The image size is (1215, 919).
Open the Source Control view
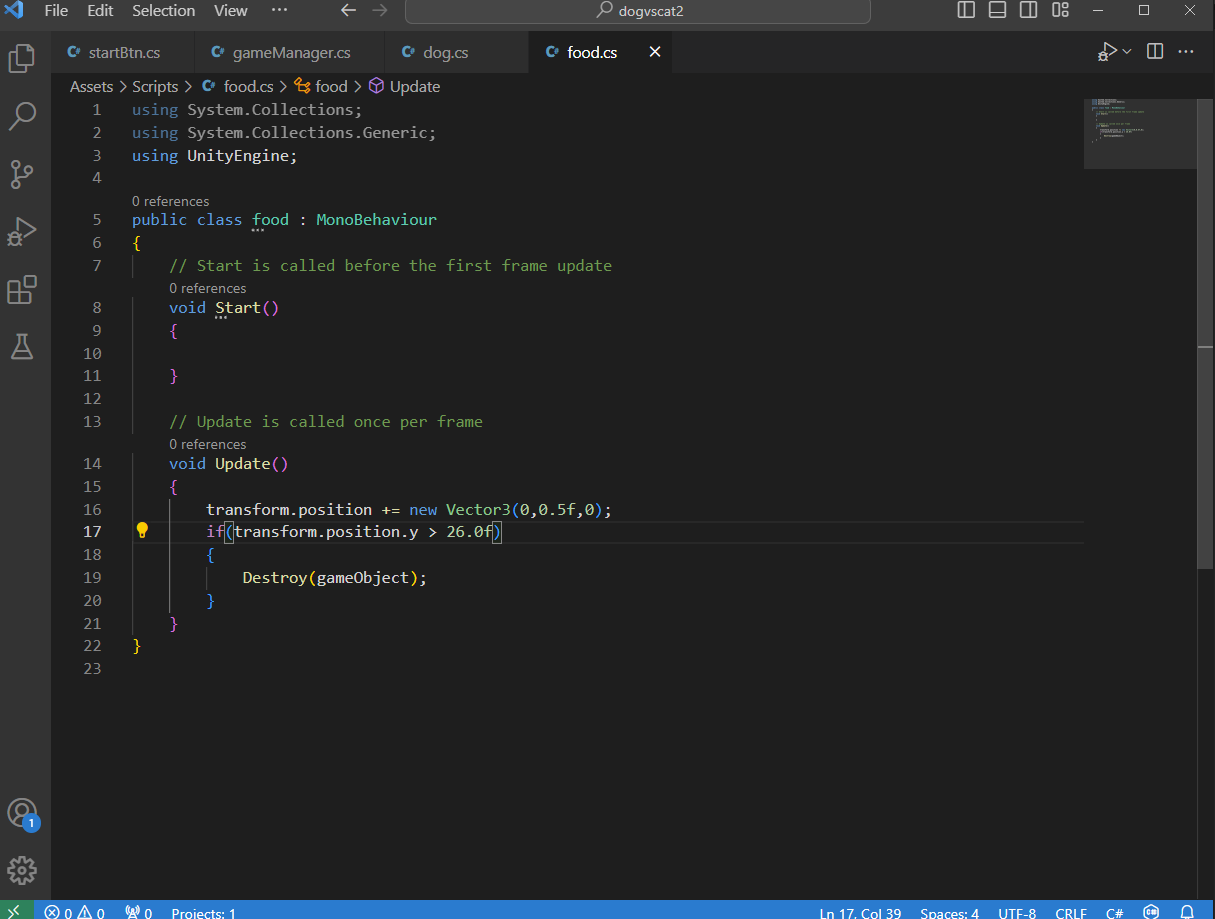22,174
